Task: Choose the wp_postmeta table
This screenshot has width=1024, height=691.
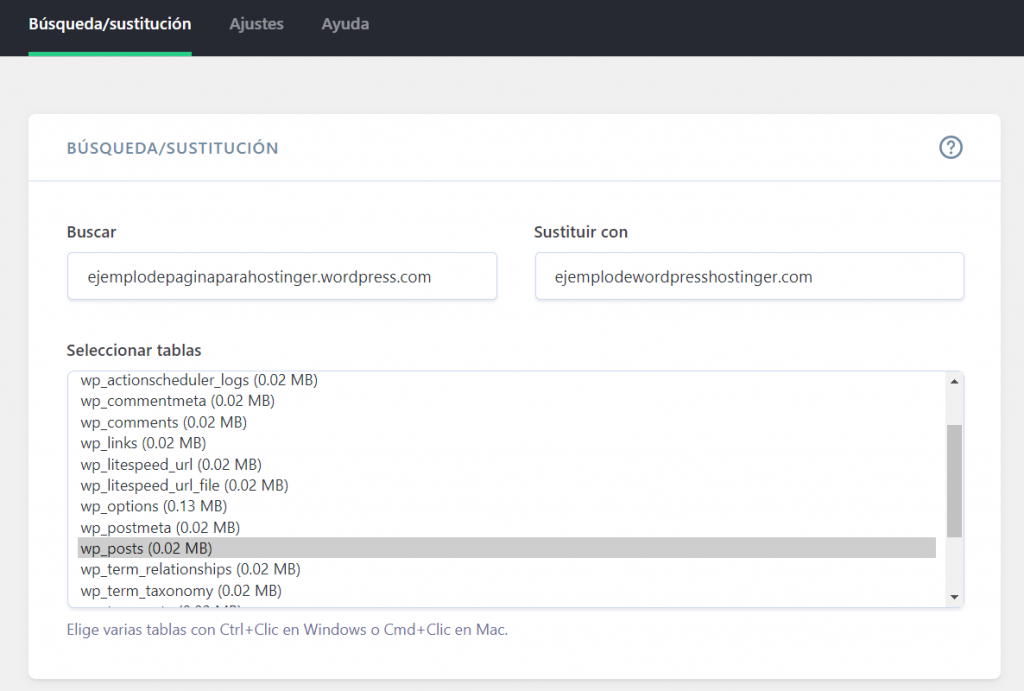Action: tap(160, 527)
